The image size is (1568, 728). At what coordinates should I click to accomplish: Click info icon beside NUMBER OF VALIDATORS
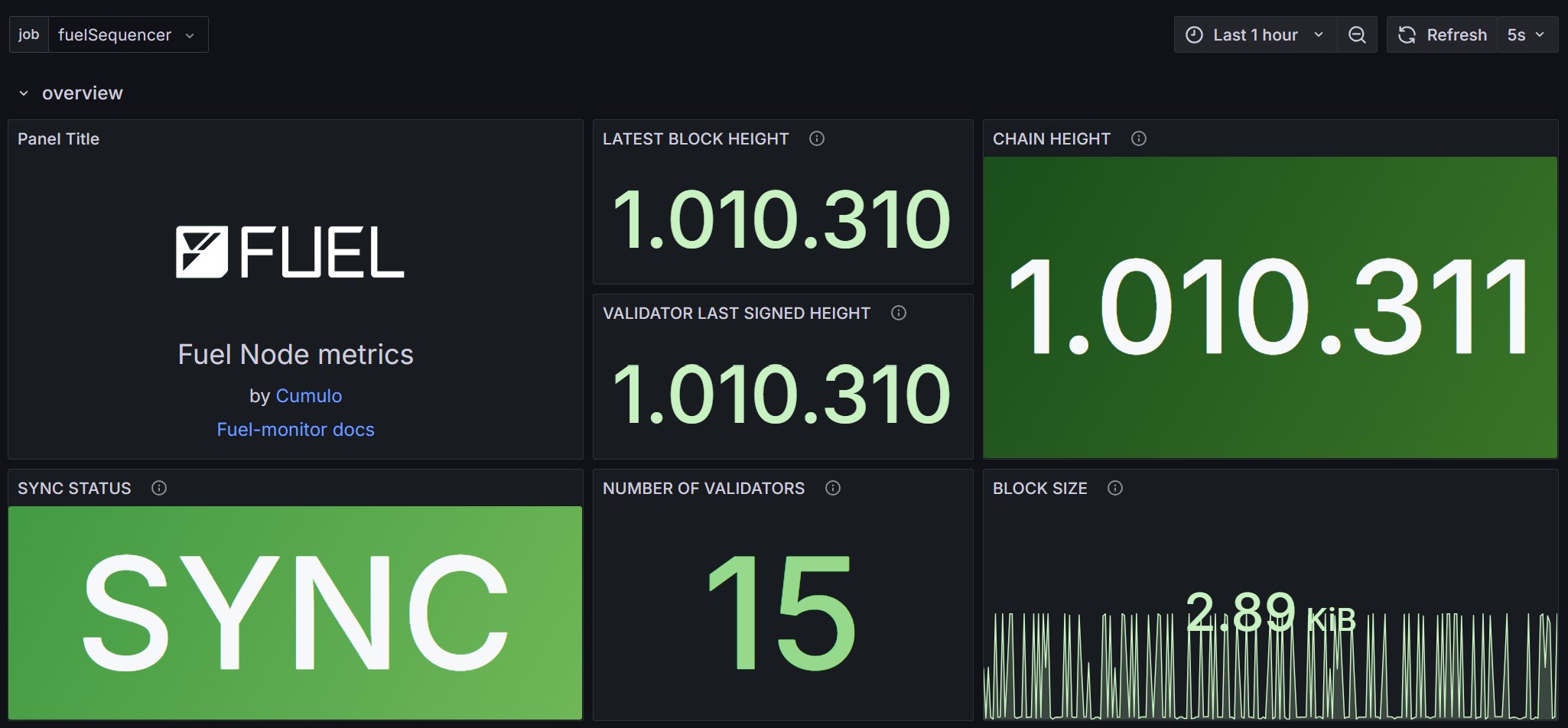833,488
